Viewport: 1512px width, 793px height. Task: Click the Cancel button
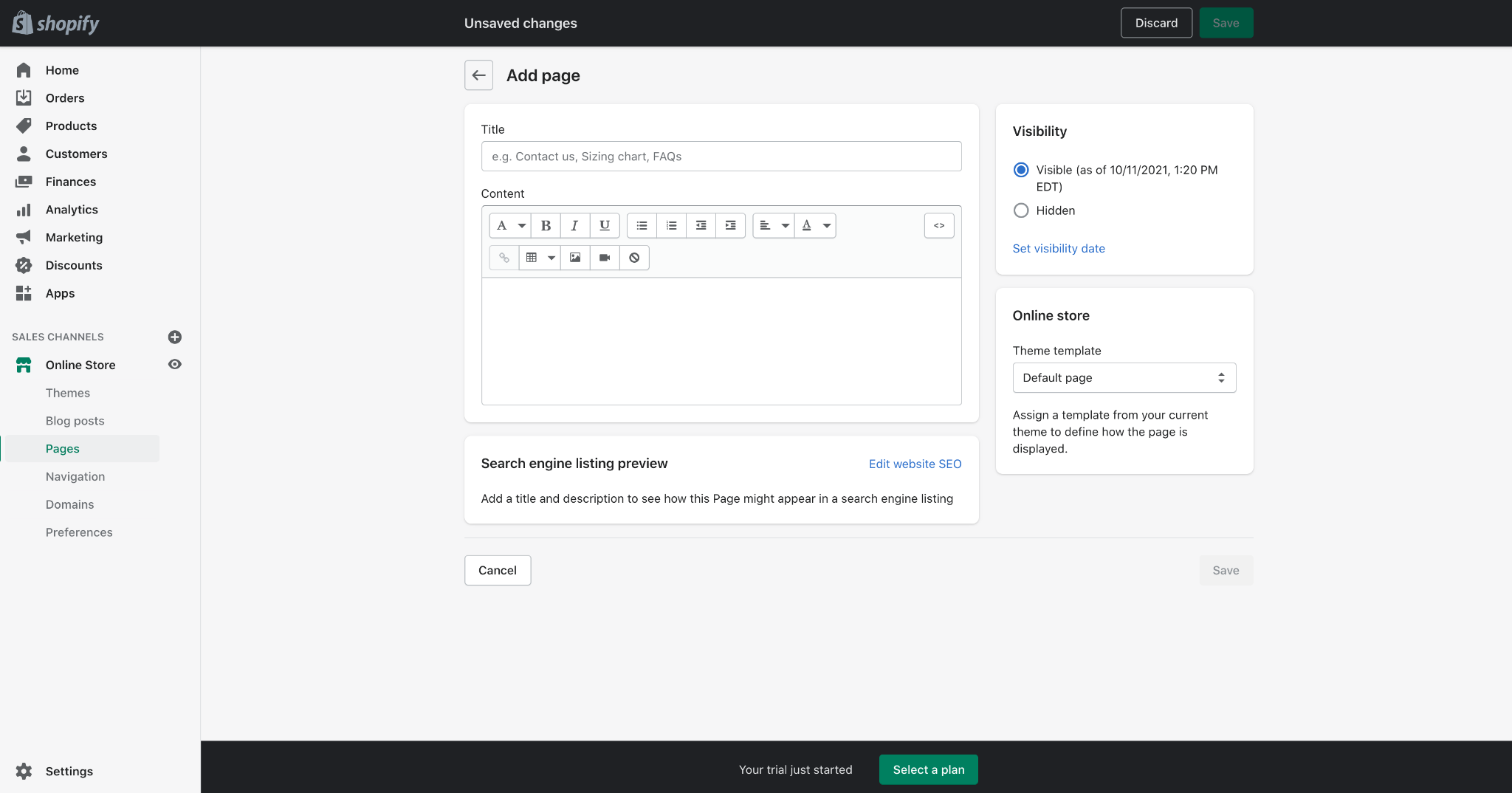point(498,570)
